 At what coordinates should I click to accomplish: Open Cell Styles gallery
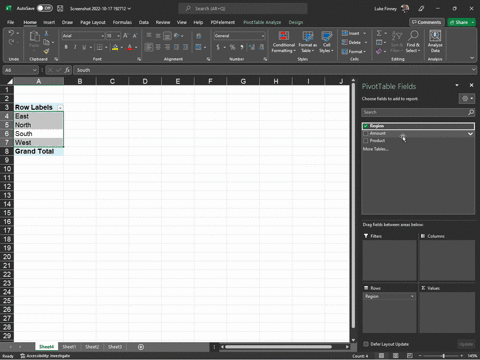coord(326,42)
